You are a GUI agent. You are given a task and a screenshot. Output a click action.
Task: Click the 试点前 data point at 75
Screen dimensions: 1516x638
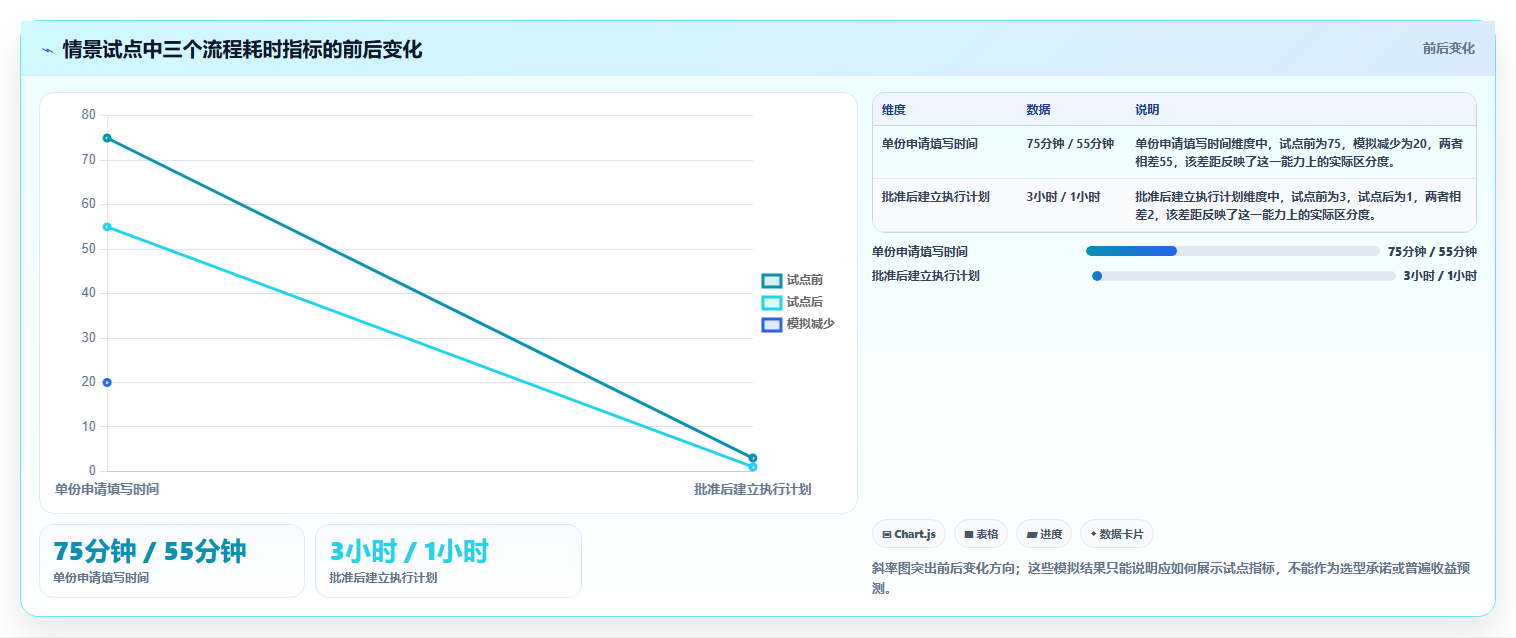tap(107, 138)
